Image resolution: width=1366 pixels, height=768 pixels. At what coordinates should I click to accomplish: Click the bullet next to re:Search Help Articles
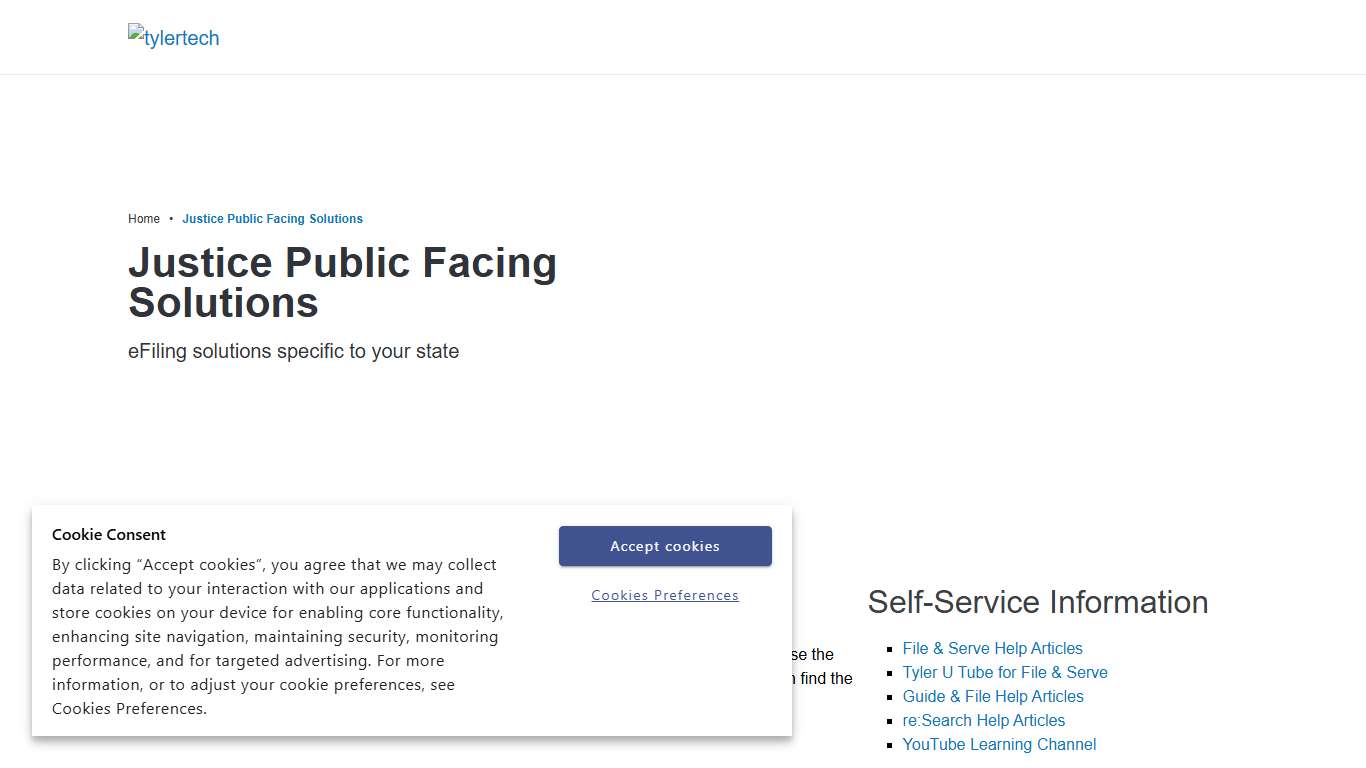coord(889,721)
